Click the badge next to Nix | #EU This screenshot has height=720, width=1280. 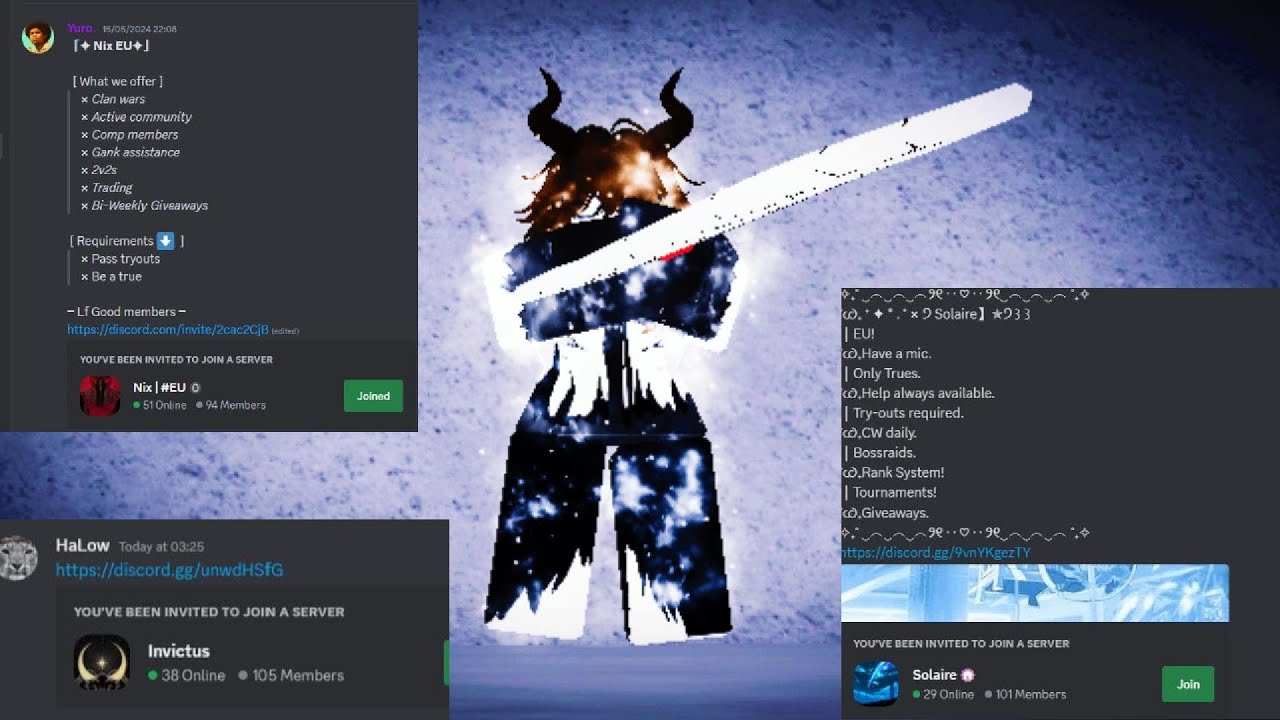tap(195, 387)
